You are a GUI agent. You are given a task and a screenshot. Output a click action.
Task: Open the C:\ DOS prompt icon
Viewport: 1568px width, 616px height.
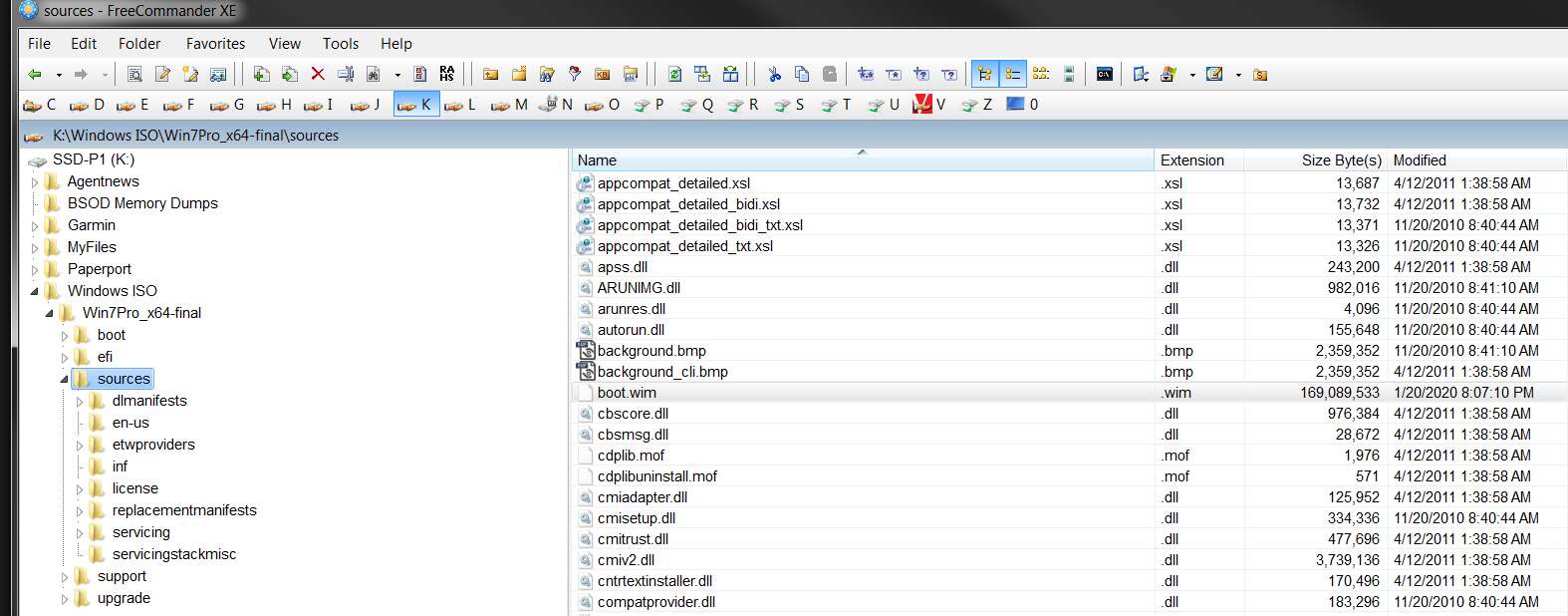click(1104, 75)
